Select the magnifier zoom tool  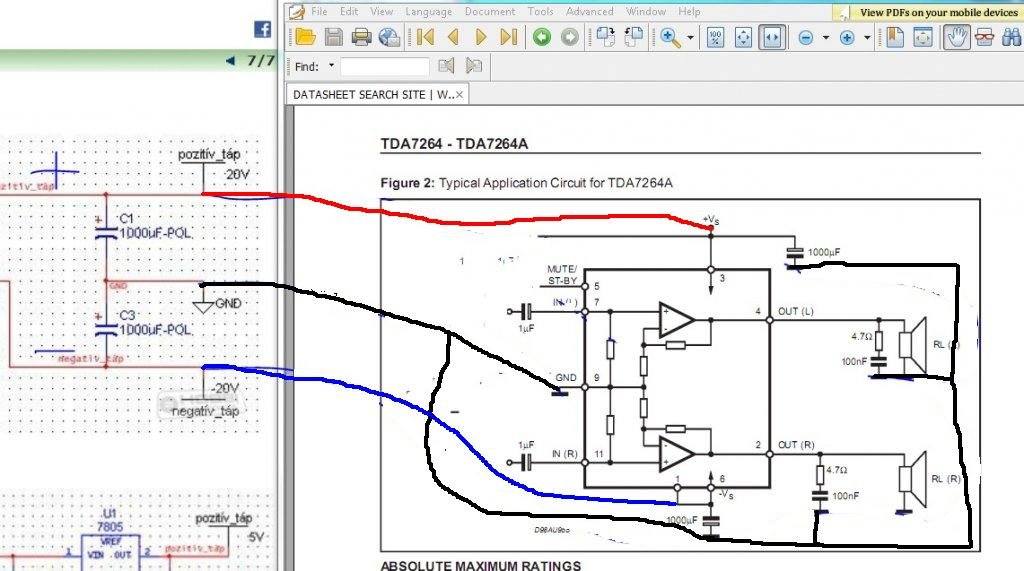pyautogui.click(x=670, y=37)
